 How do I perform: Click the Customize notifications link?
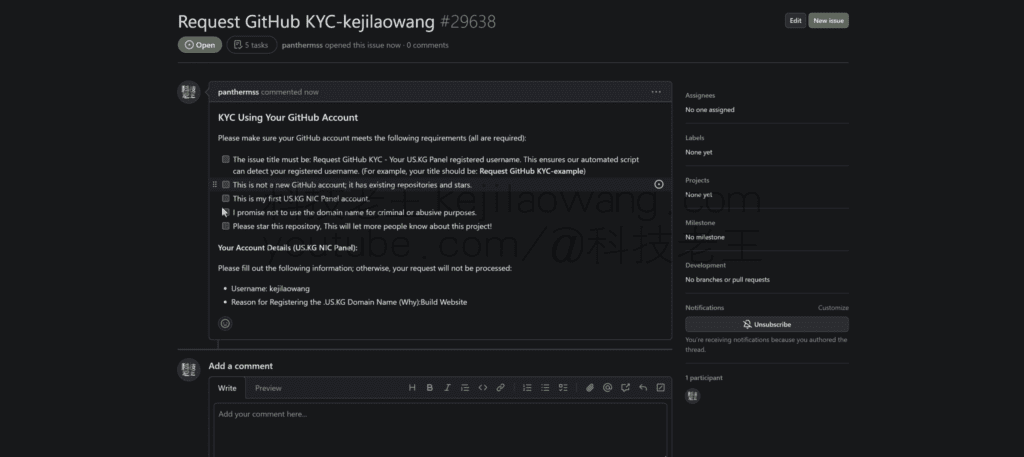tap(833, 307)
